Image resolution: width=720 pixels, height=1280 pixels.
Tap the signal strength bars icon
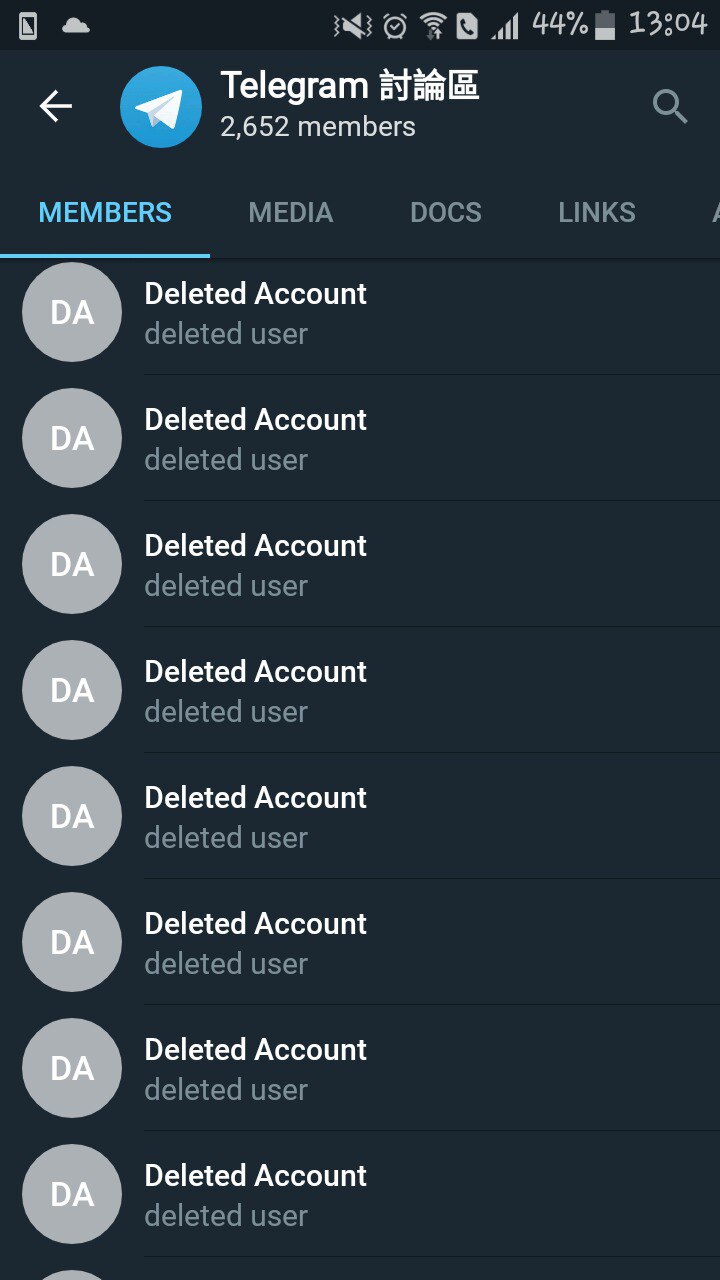[x=505, y=26]
